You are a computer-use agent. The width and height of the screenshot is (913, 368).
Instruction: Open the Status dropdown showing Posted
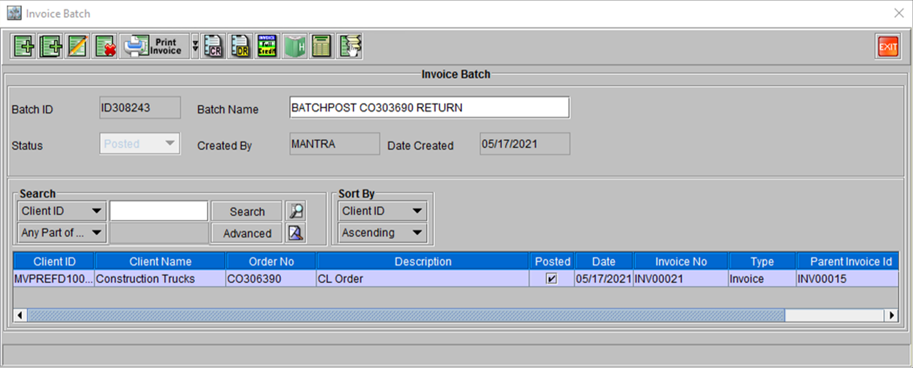(140, 143)
